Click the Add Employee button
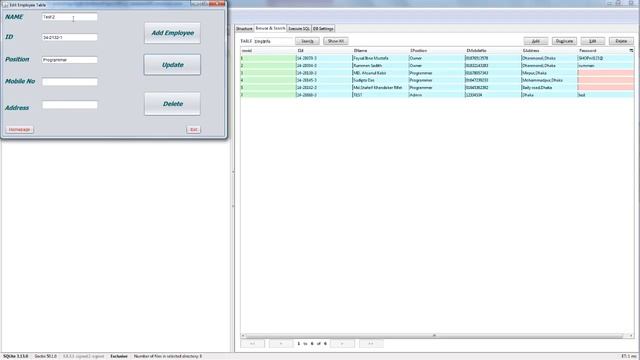The width and height of the screenshot is (640, 360). click(172, 33)
